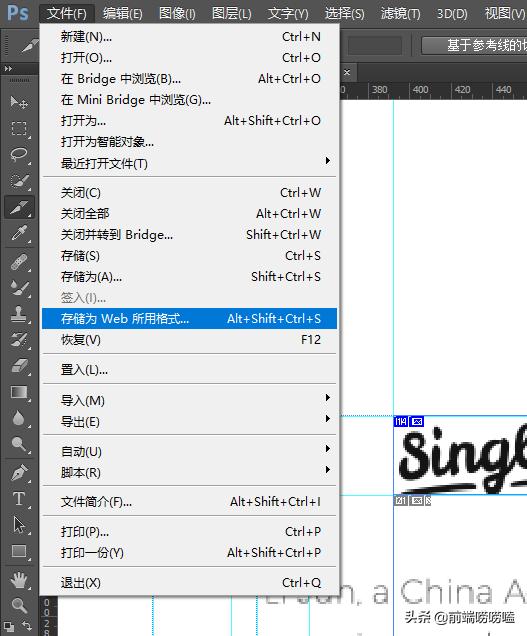Choose 存储为 Web 所用格式... entry
This screenshot has width=527, height=636.
click(x=189, y=318)
